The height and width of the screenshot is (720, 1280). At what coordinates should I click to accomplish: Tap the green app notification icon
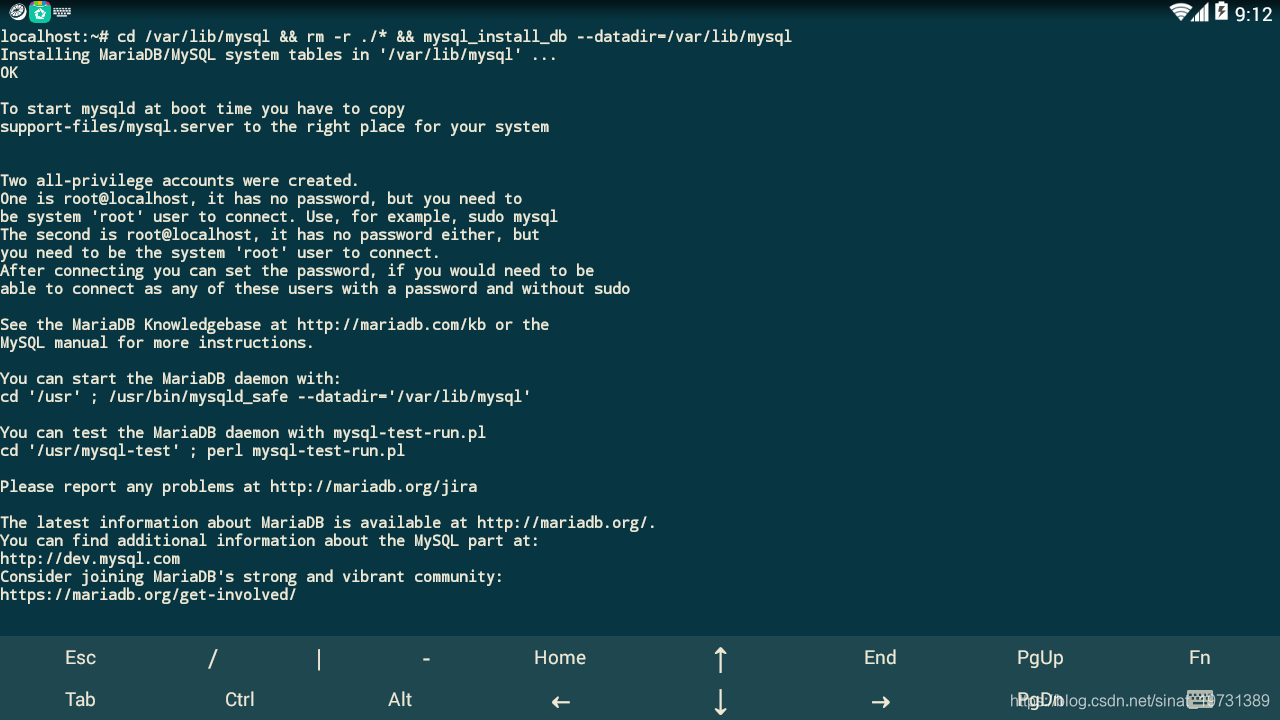click(x=40, y=12)
